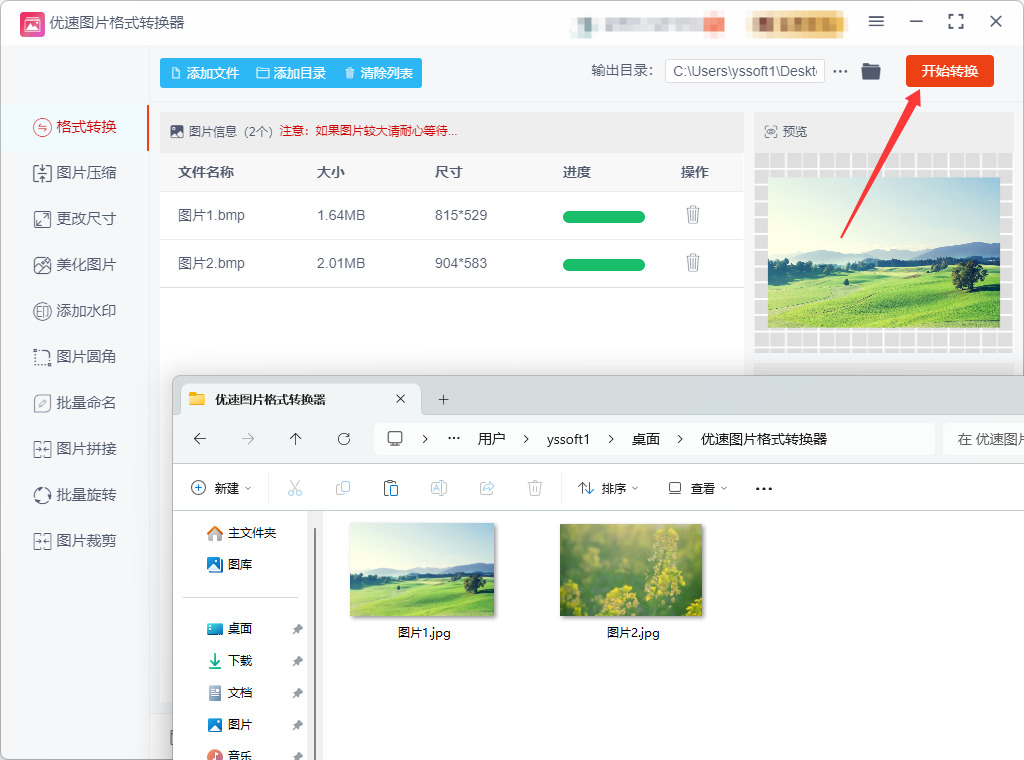
Task: Open 批量命名 in the sidebar
Action: click(x=75, y=403)
